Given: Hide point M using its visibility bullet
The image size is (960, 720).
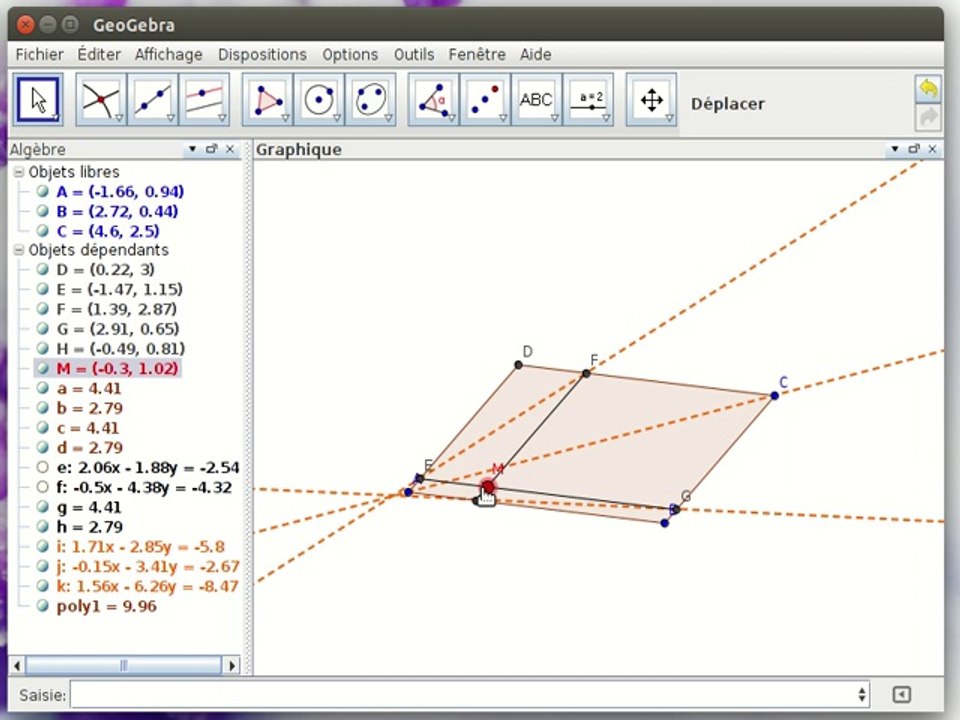Looking at the screenshot, I should tap(42, 369).
